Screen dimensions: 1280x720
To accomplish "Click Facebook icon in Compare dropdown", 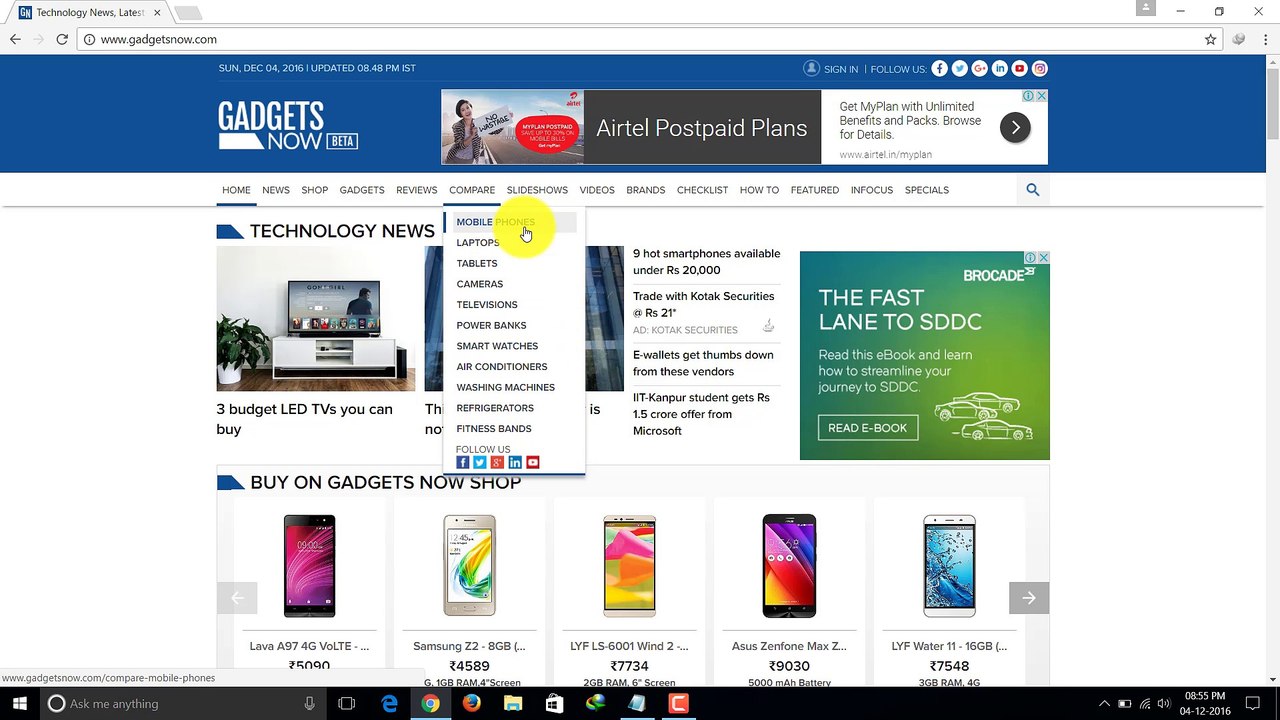I will coord(463,462).
